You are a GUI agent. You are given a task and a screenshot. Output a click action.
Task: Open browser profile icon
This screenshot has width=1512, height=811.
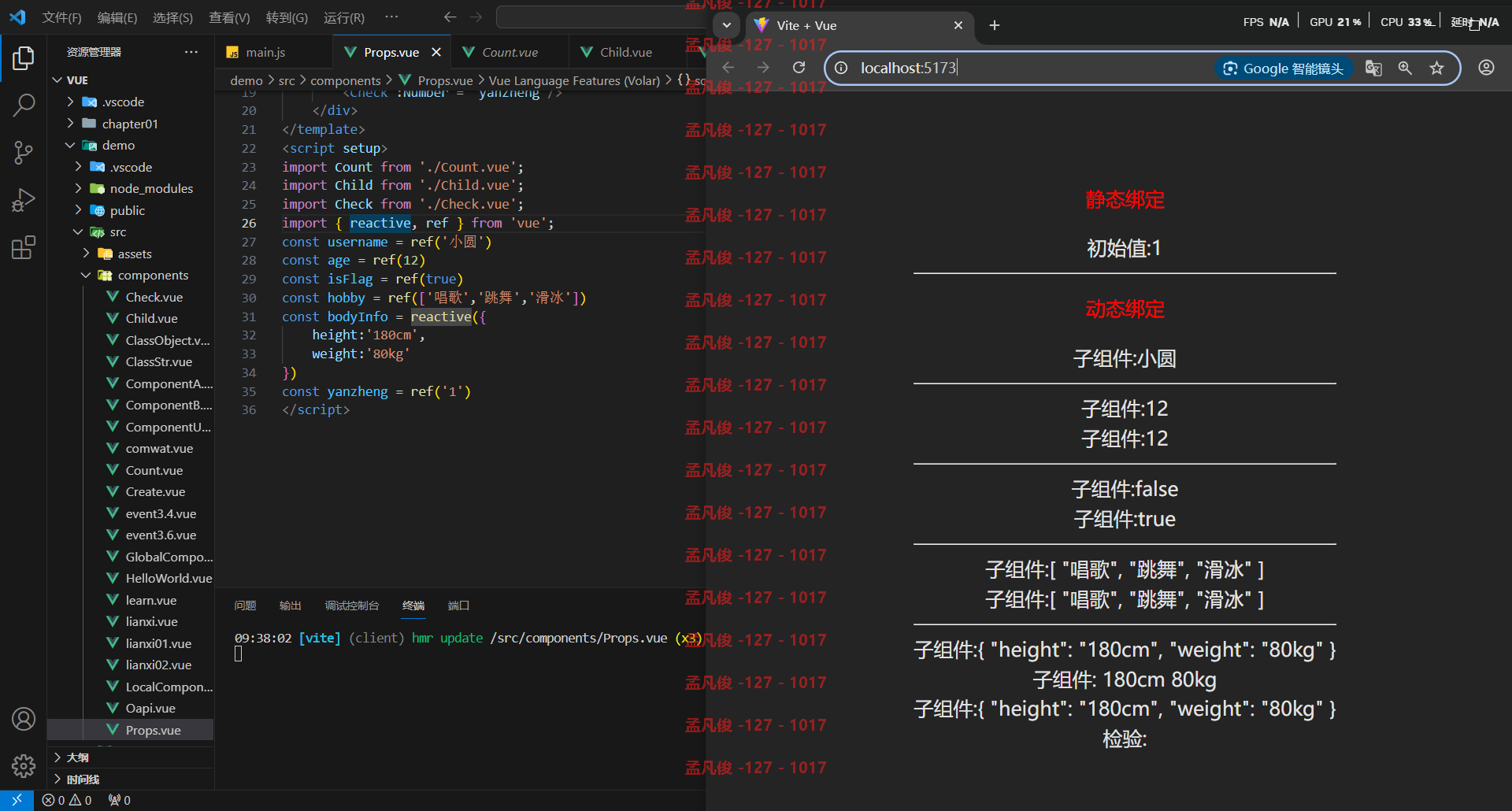point(1486,68)
